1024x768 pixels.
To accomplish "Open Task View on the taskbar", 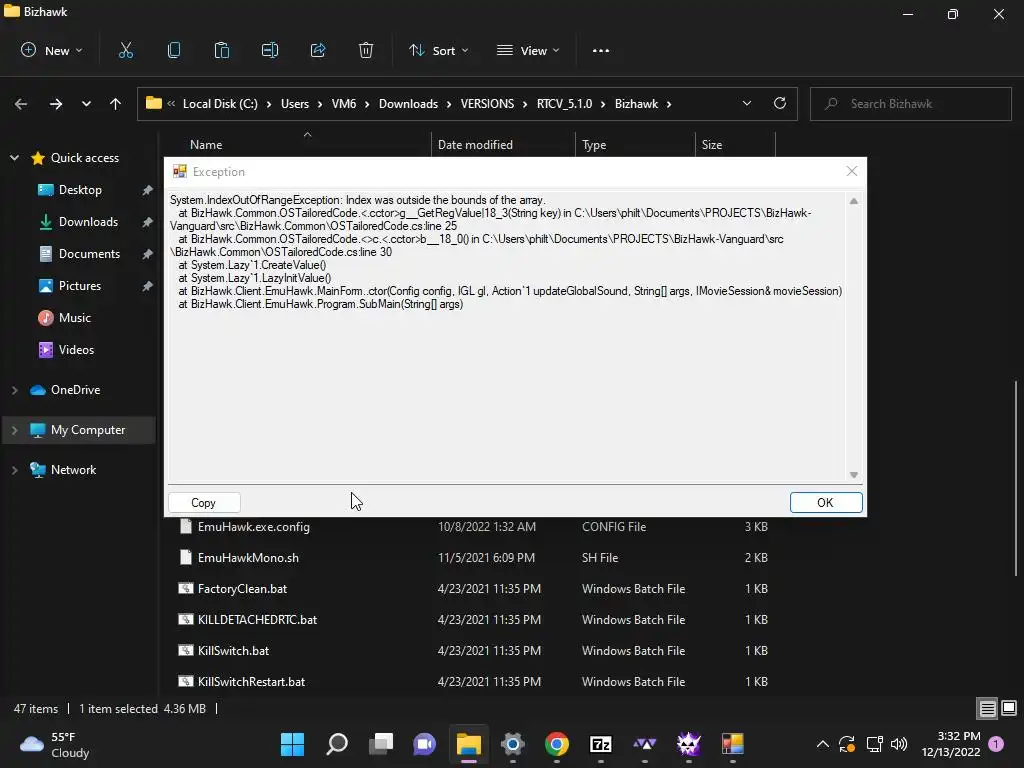I will (x=381, y=744).
